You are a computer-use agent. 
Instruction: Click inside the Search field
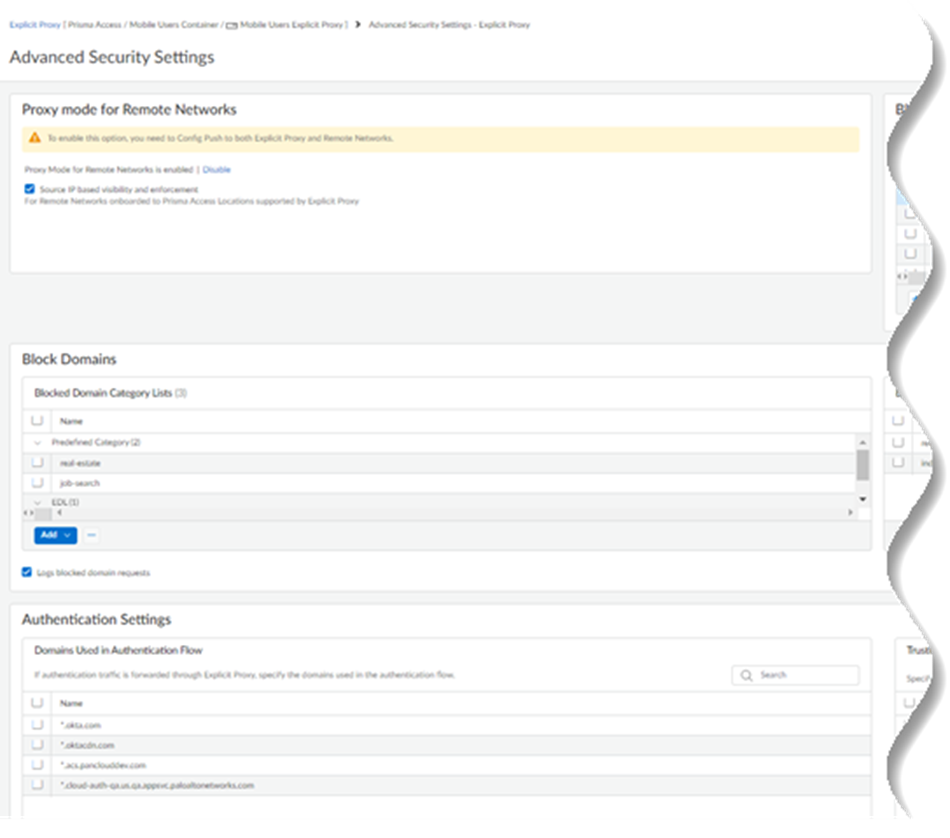point(800,675)
